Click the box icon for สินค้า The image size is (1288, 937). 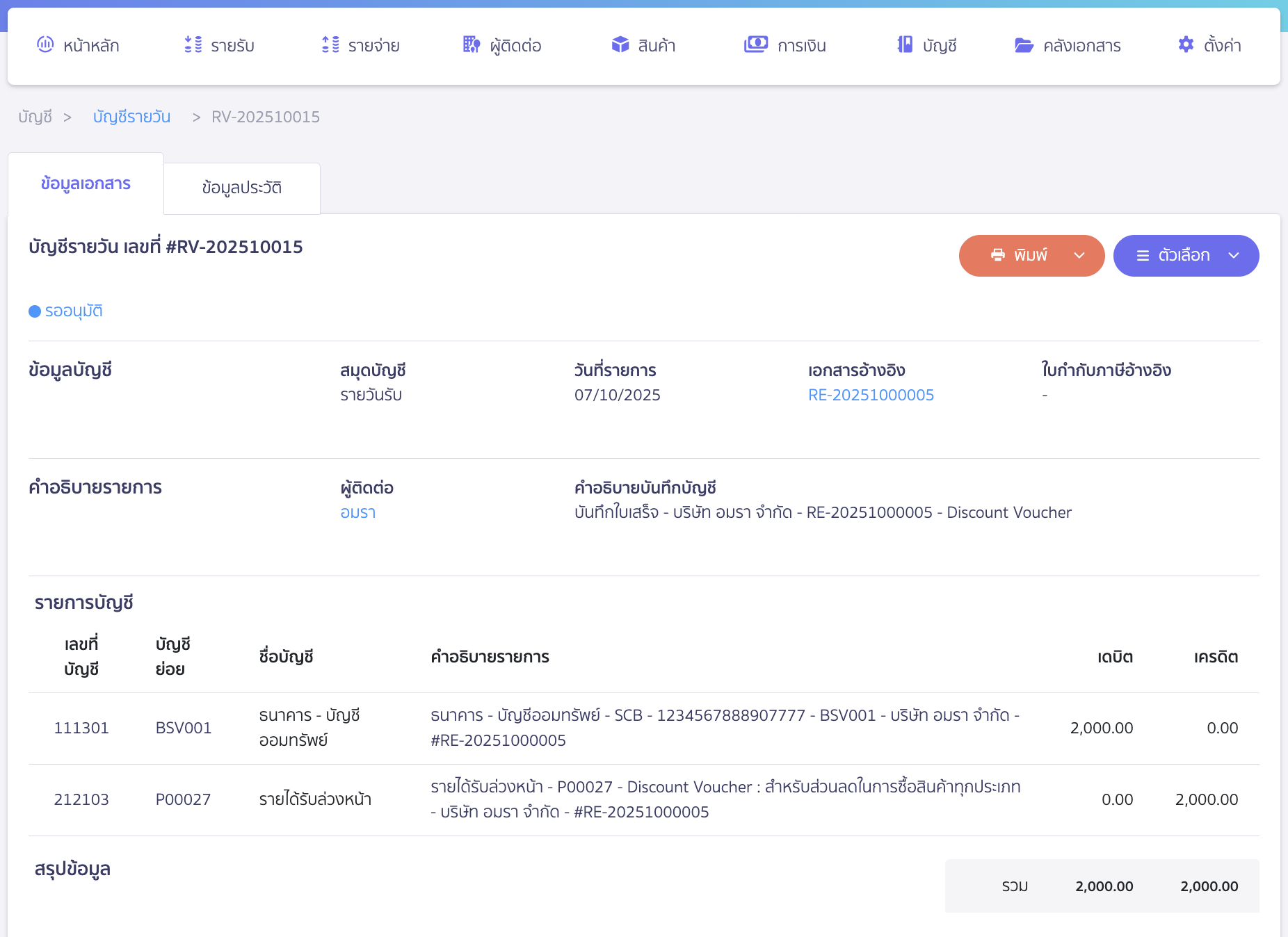coord(620,45)
